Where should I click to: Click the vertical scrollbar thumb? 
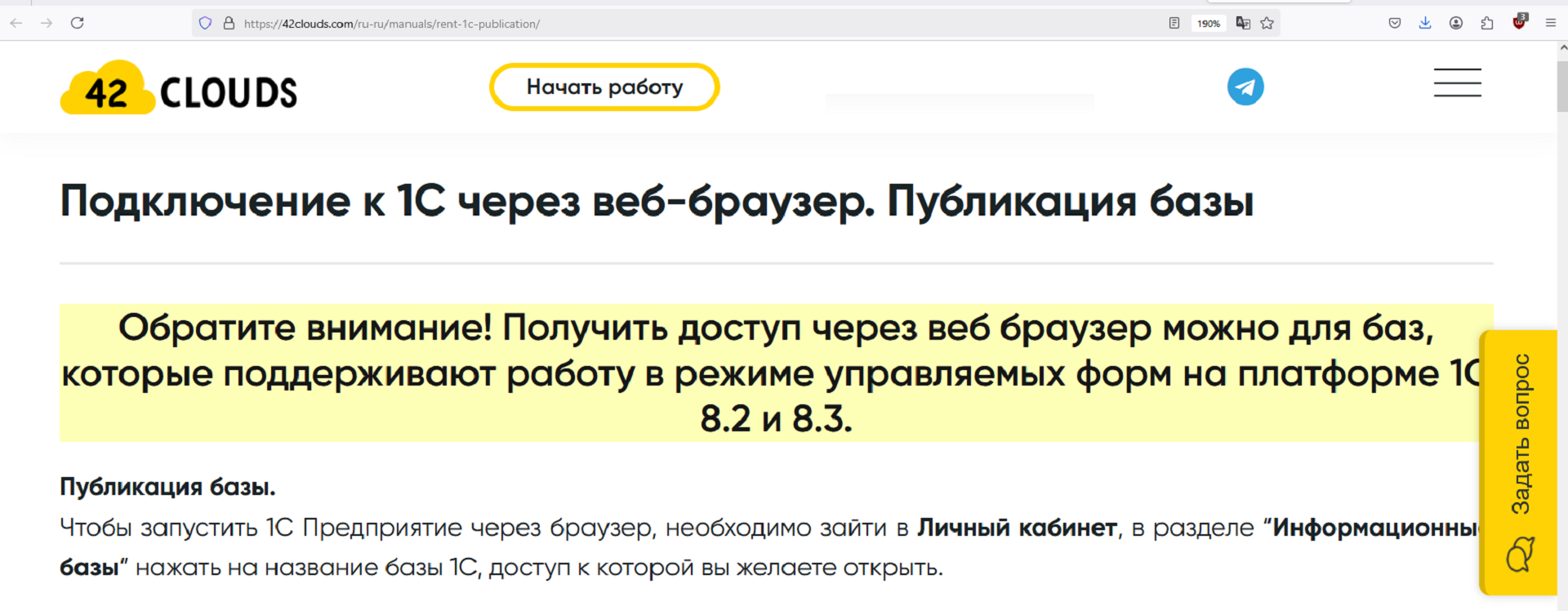coord(1561,86)
